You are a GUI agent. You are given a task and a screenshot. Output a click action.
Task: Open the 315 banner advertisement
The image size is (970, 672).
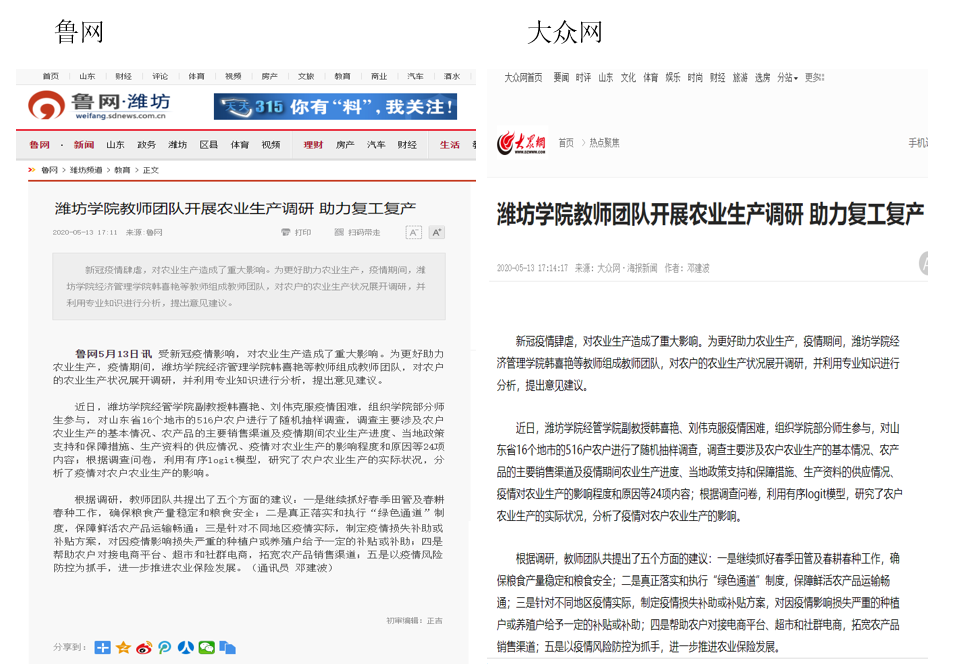pos(335,106)
